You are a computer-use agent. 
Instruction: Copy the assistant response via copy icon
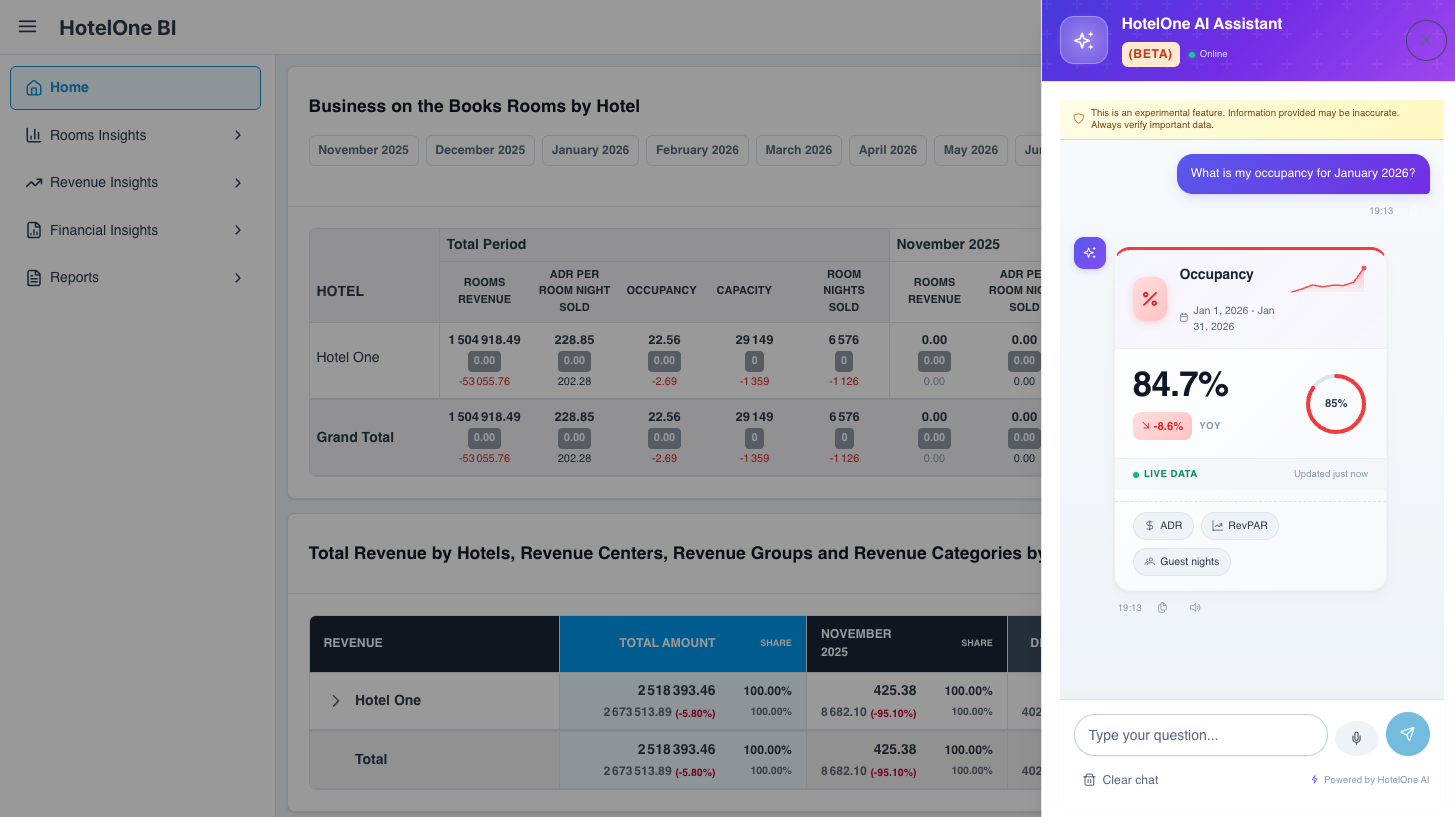(x=1162, y=608)
